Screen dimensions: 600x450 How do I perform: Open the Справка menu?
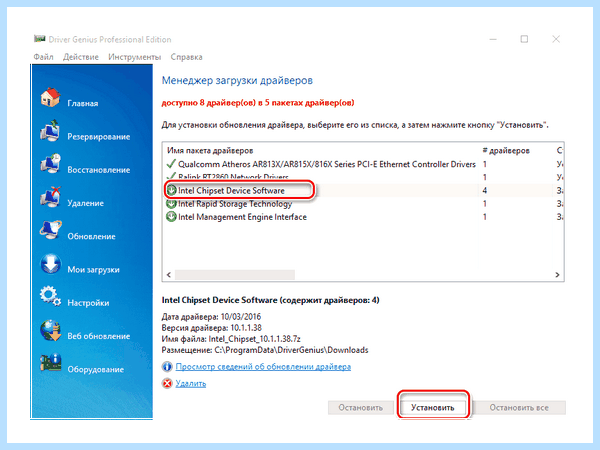tap(186, 57)
